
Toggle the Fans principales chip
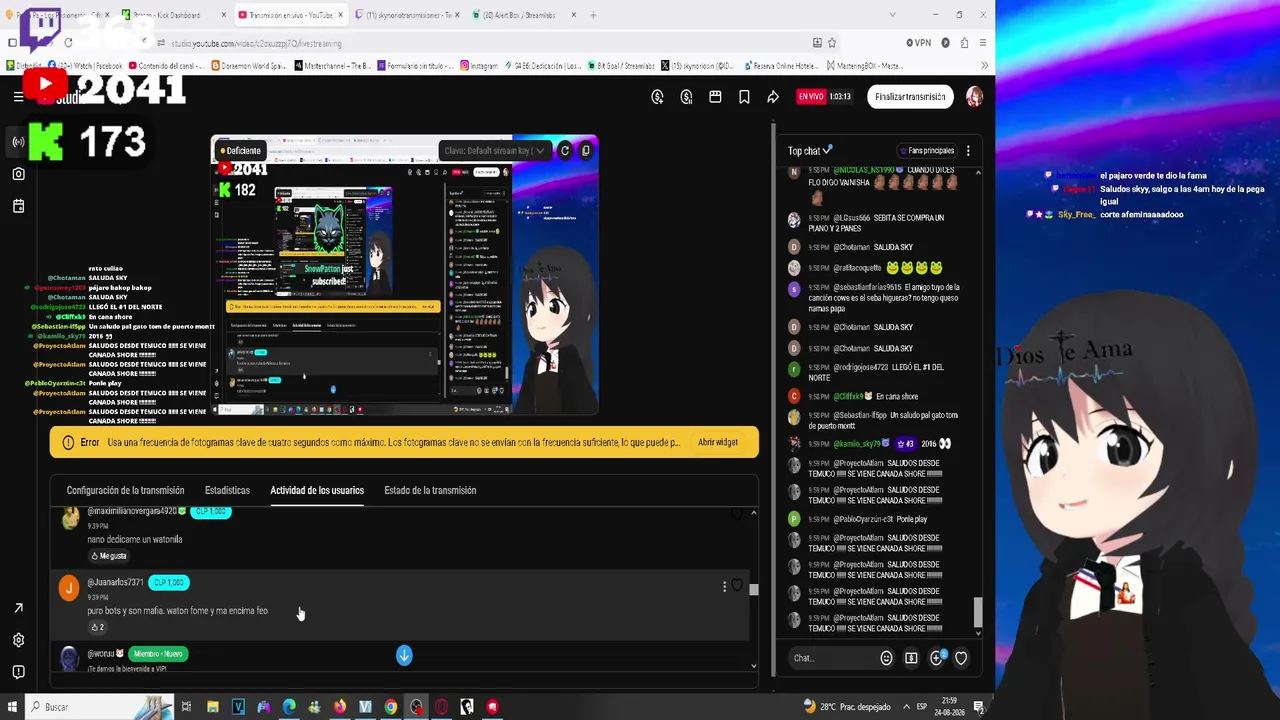click(926, 151)
